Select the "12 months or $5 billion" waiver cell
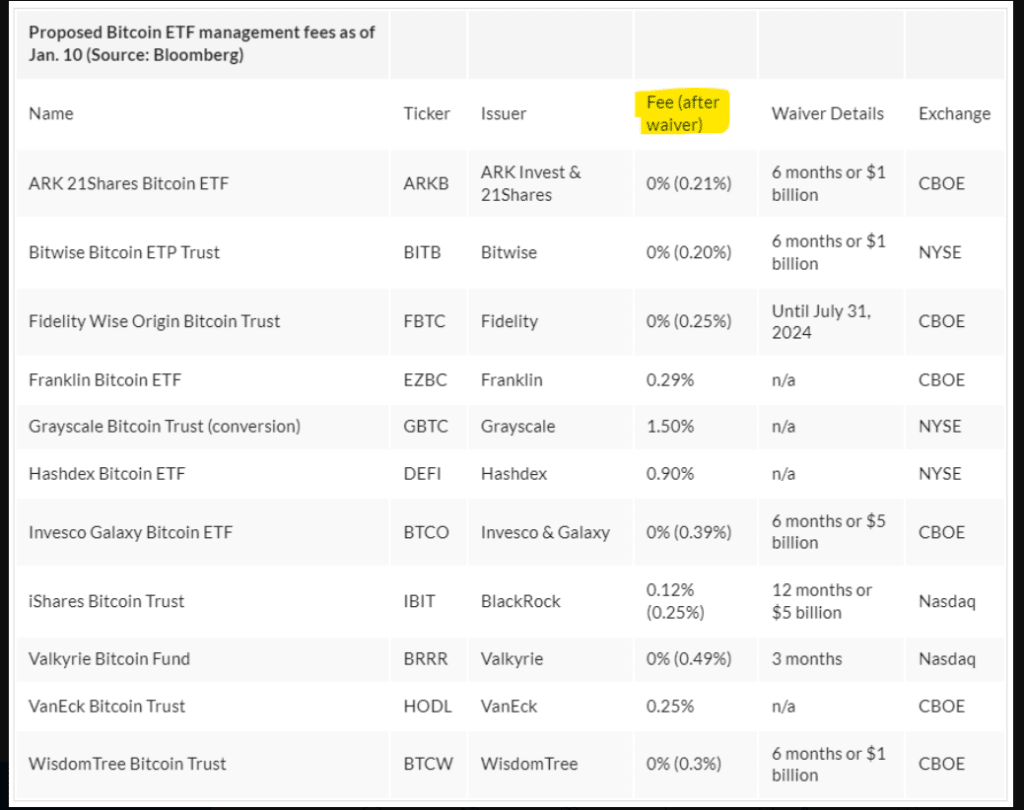The height and width of the screenshot is (810, 1024). [x=821, y=601]
